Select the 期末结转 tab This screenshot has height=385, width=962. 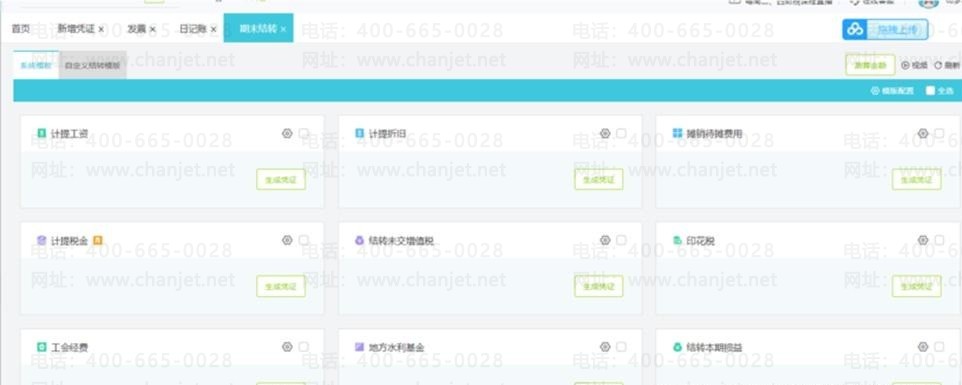tap(258, 29)
